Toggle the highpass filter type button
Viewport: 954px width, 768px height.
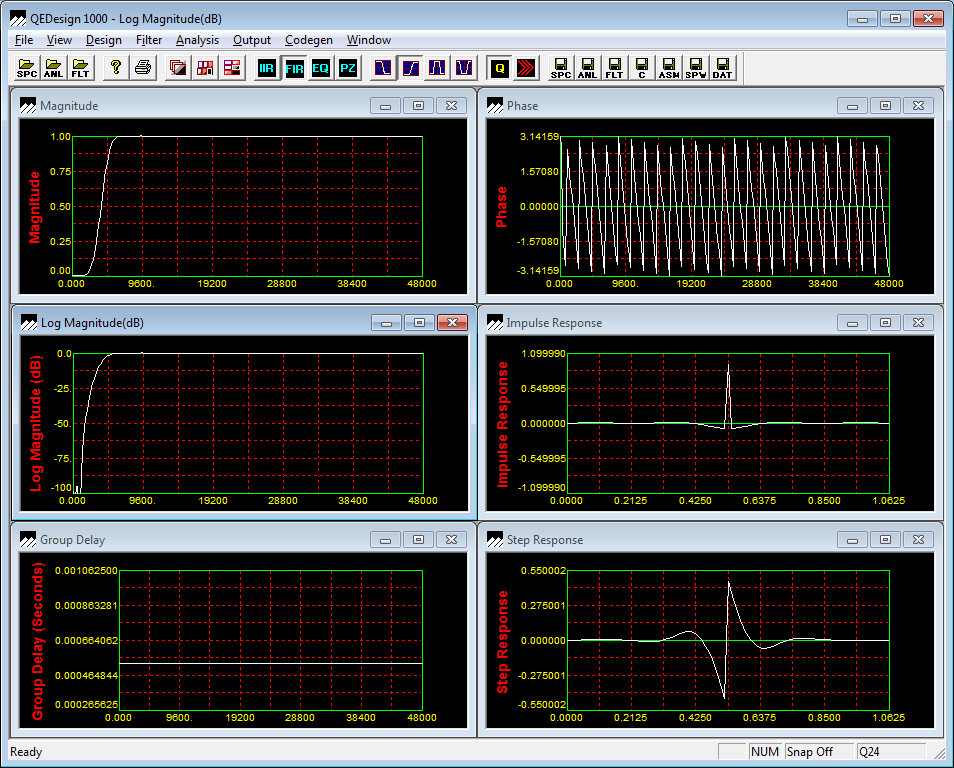click(x=410, y=68)
